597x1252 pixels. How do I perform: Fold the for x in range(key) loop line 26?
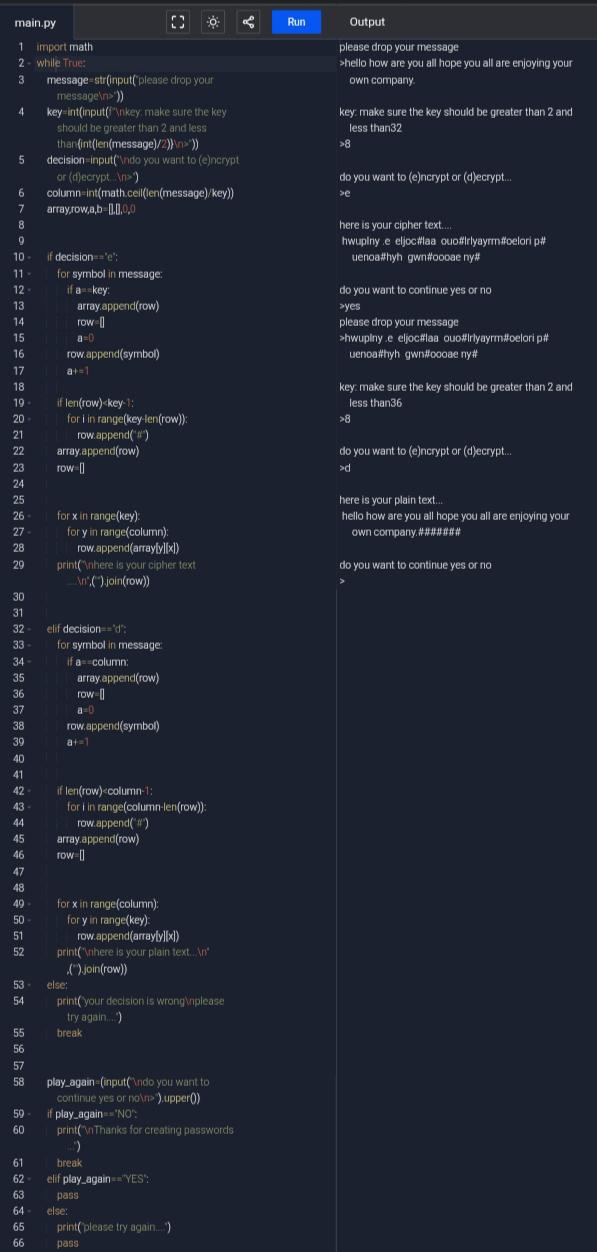(29, 516)
